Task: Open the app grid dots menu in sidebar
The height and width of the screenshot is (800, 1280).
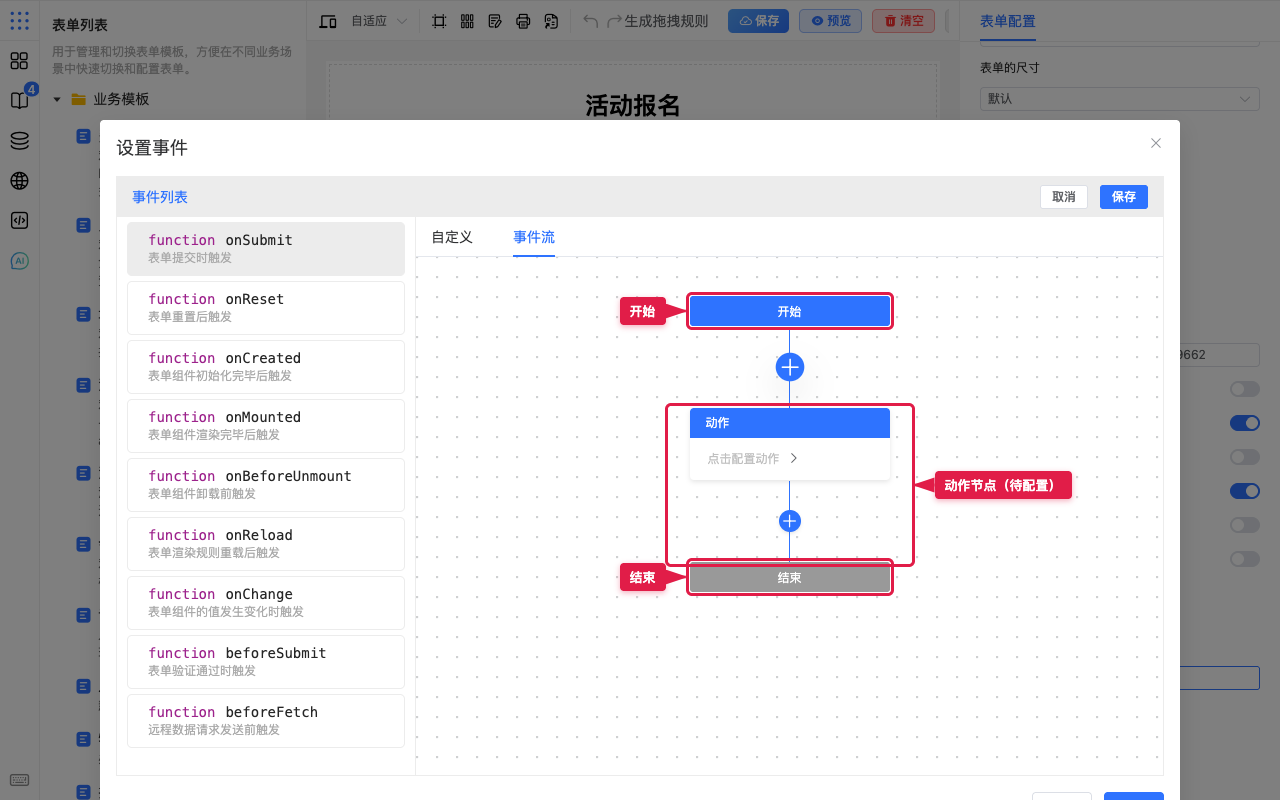Action: point(19,21)
